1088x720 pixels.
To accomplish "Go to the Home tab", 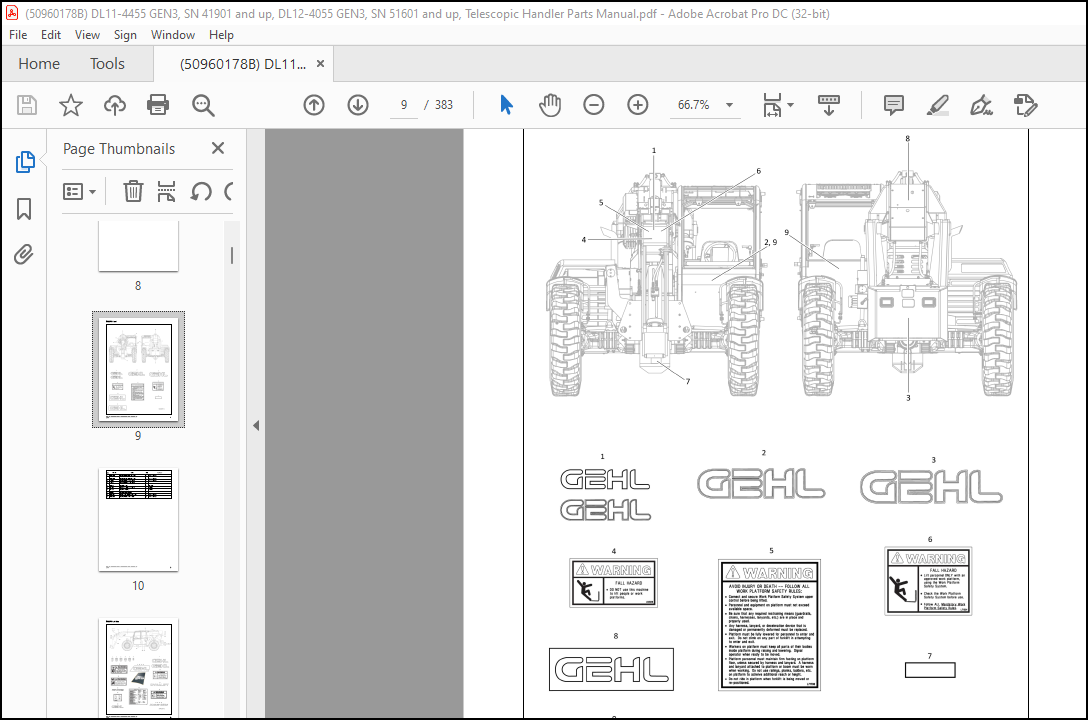I will tap(39, 64).
